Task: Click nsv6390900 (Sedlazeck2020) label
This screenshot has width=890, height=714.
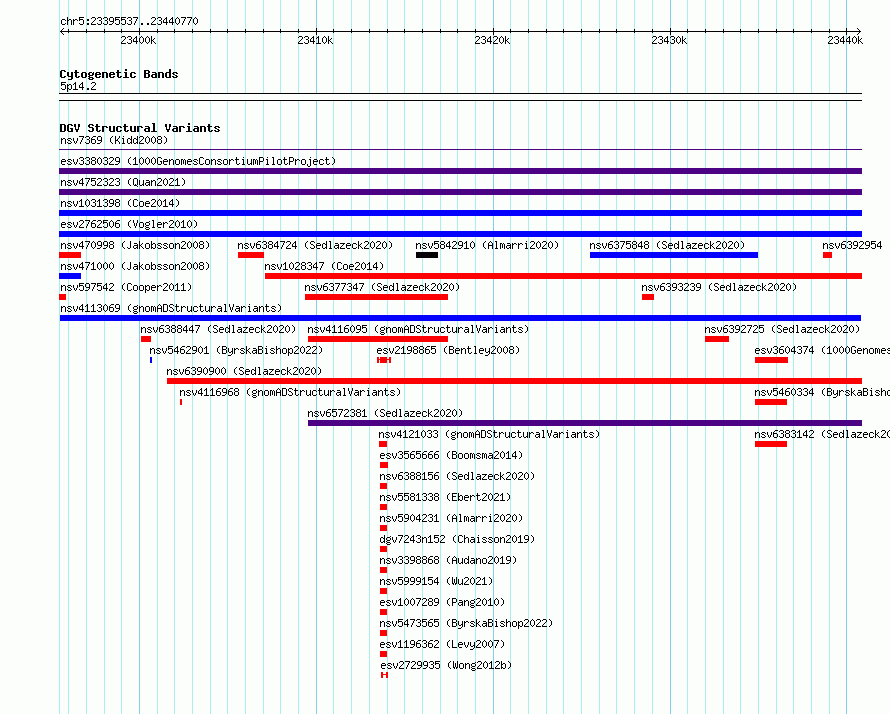Action: (244, 371)
